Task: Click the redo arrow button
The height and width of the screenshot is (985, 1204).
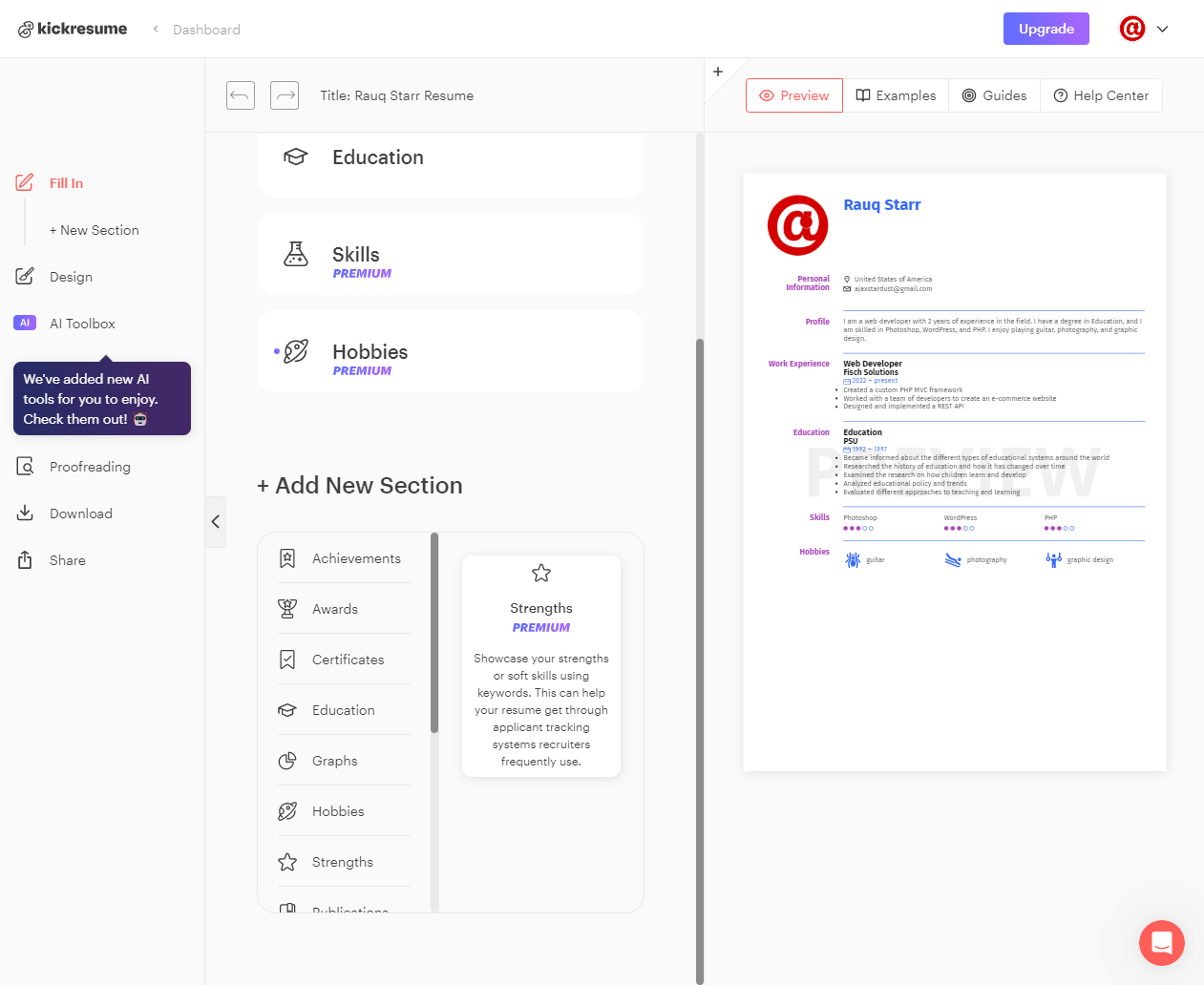Action: coord(285,95)
